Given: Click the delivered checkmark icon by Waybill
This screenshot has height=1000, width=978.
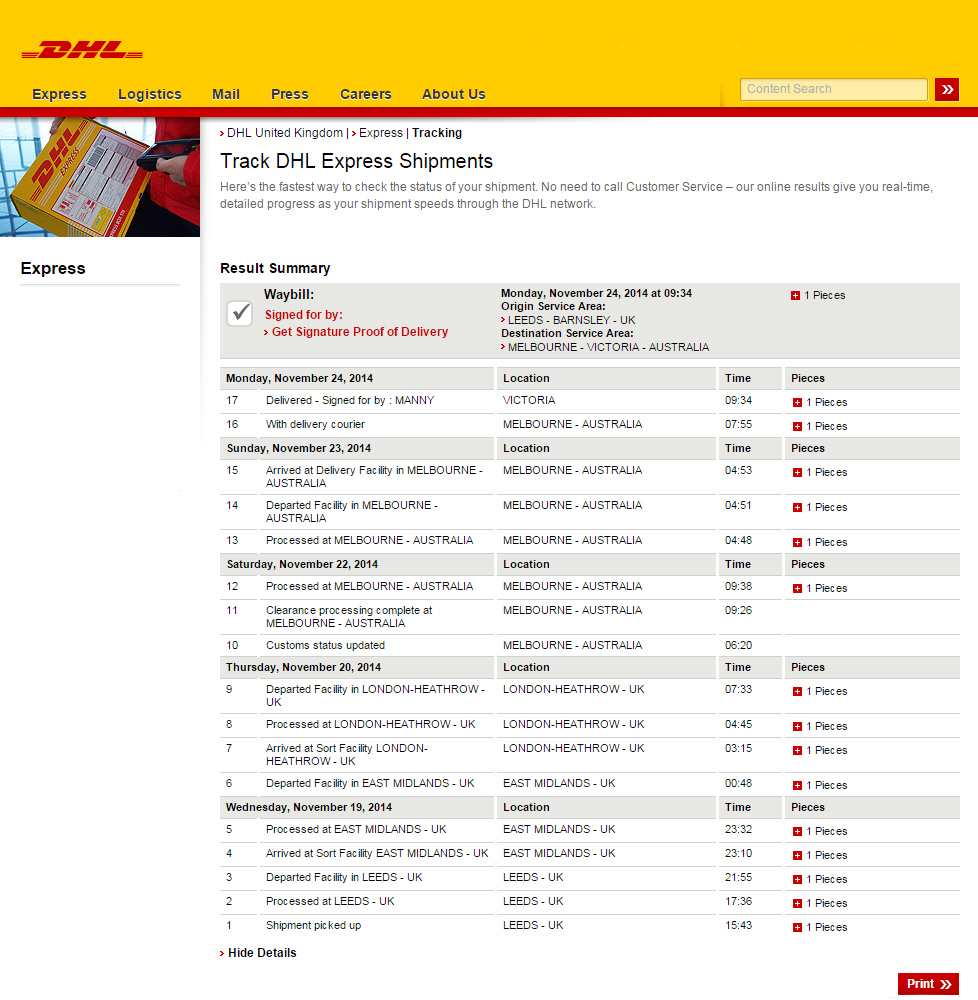Looking at the screenshot, I should point(240,314).
